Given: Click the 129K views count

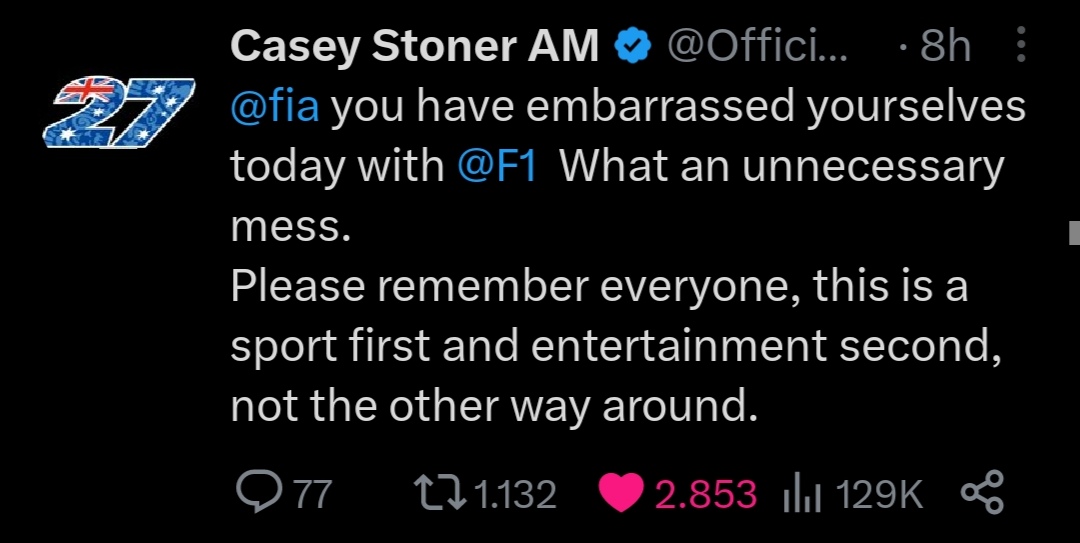Looking at the screenshot, I should pos(879,494).
